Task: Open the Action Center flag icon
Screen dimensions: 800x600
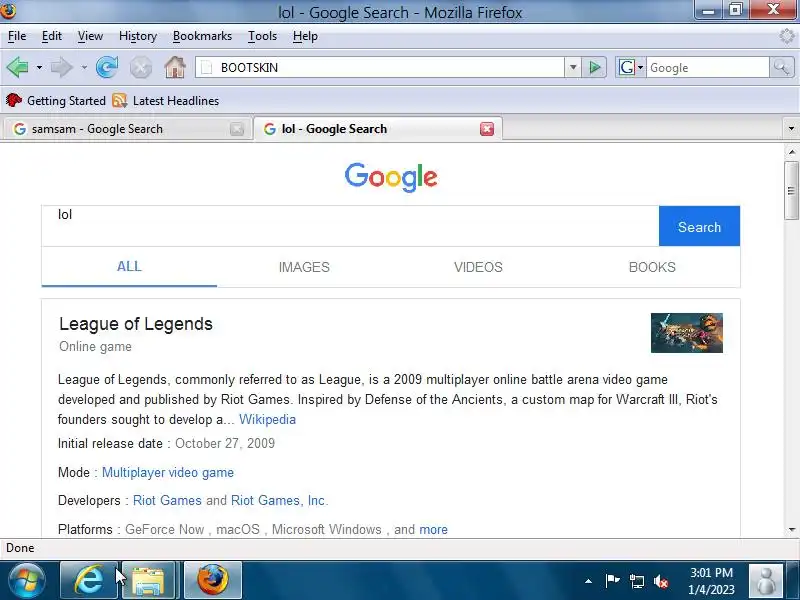Action: [612, 581]
